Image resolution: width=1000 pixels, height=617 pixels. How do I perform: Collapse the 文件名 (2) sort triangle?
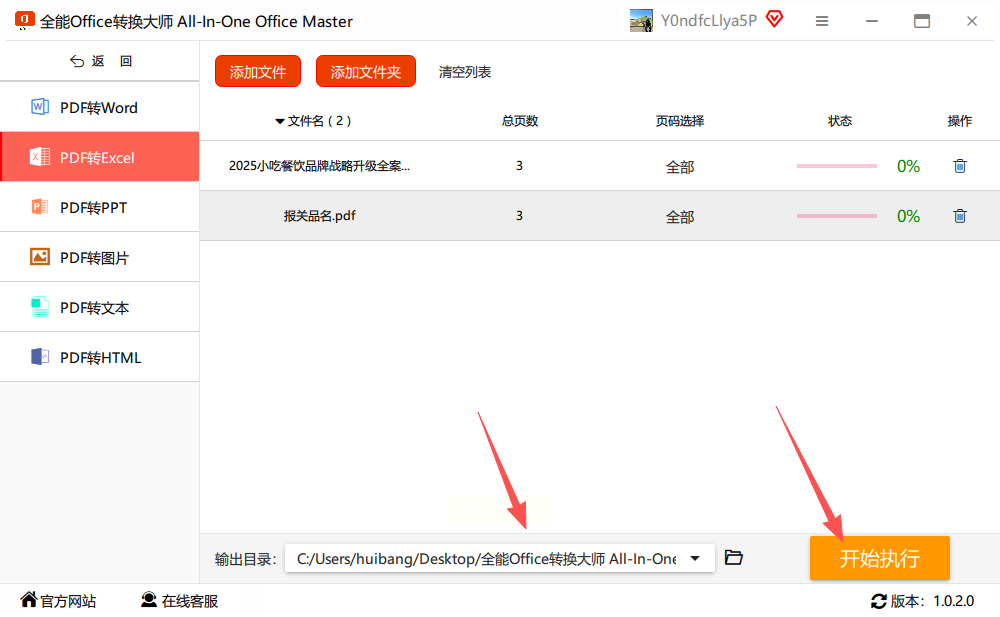[279, 121]
